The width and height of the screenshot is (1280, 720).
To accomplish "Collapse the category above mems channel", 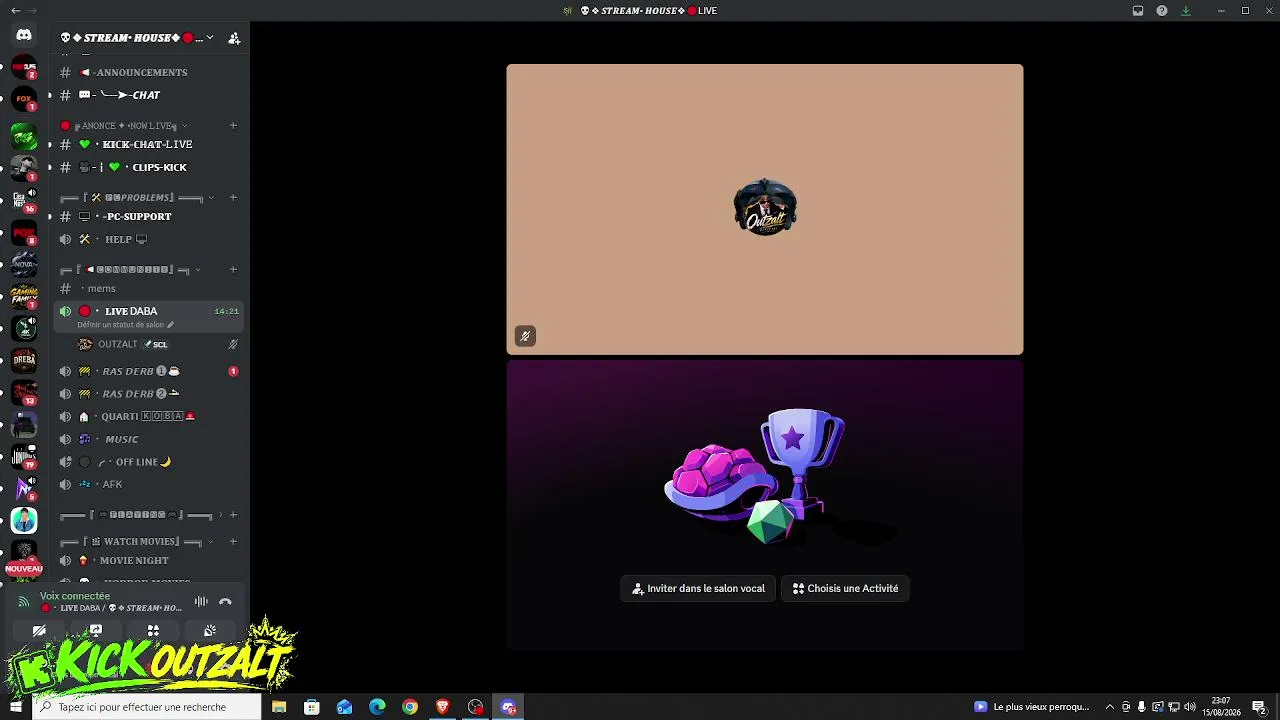I will pos(130,269).
